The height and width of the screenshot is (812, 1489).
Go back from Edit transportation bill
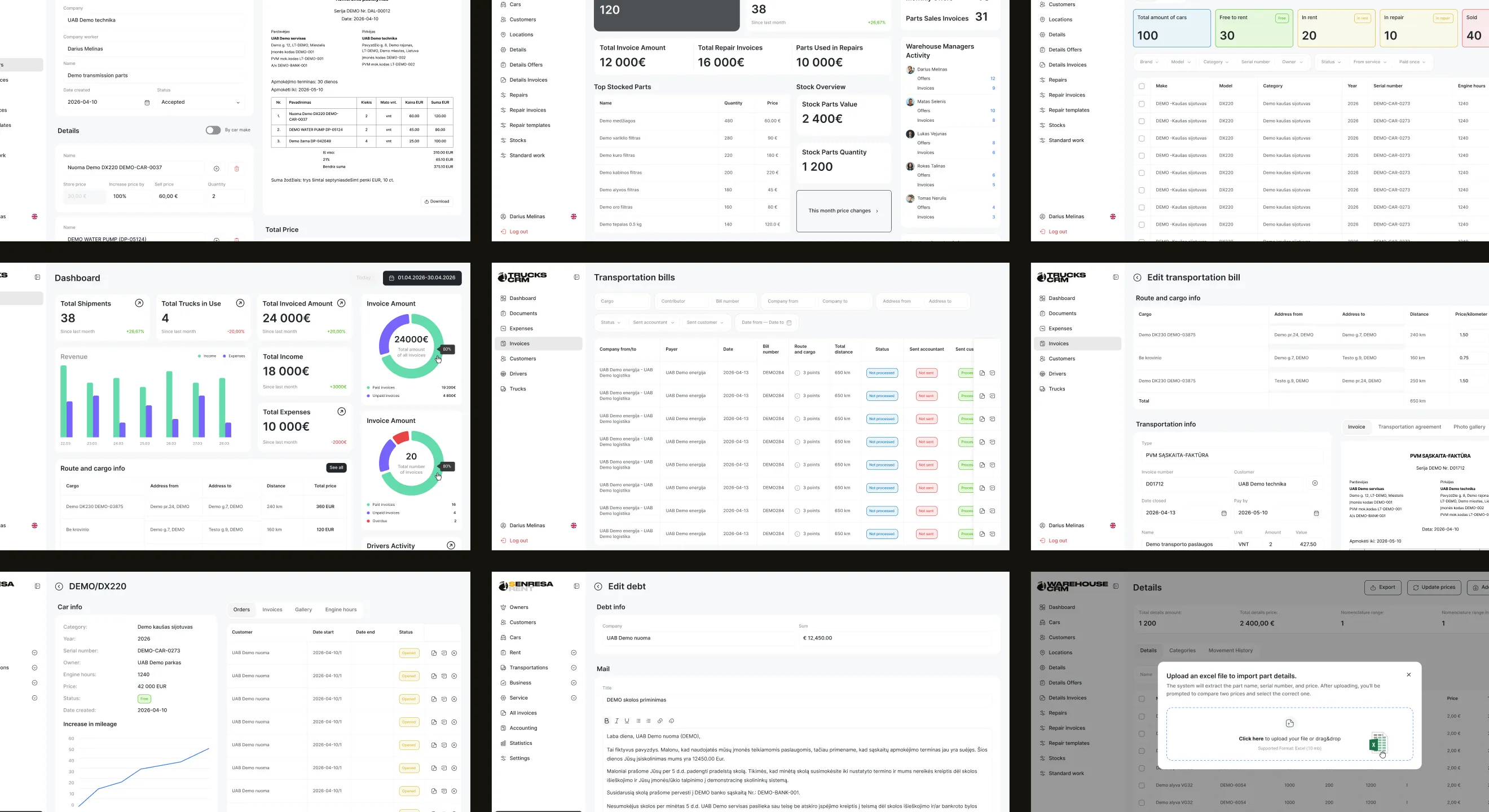1137,277
